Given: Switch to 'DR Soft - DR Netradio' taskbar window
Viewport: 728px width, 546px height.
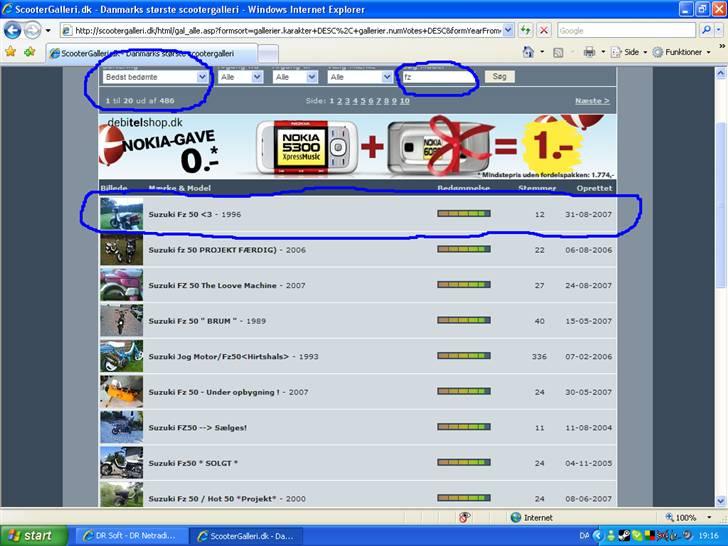Looking at the screenshot, I should tap(130, 535).
